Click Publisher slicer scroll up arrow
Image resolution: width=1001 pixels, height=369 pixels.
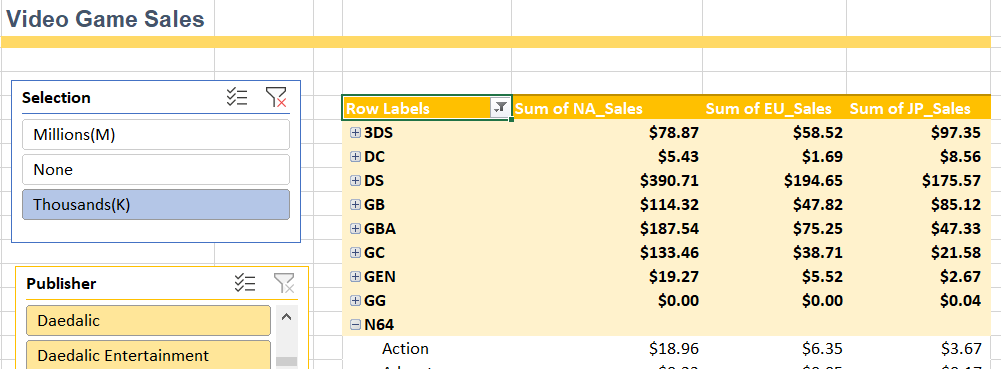(x=287, y=316)
